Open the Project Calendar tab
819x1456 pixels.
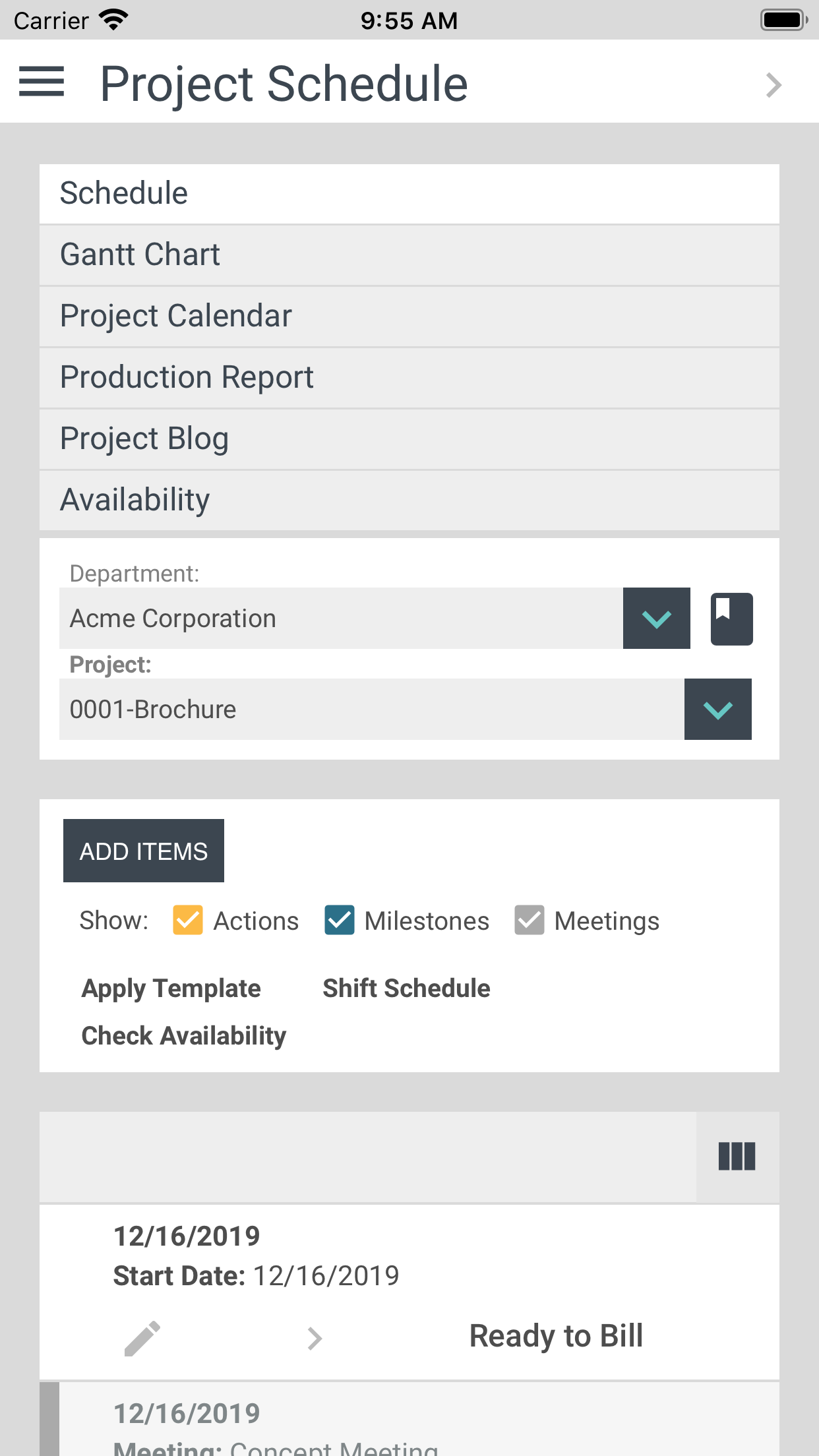point(409,317)
